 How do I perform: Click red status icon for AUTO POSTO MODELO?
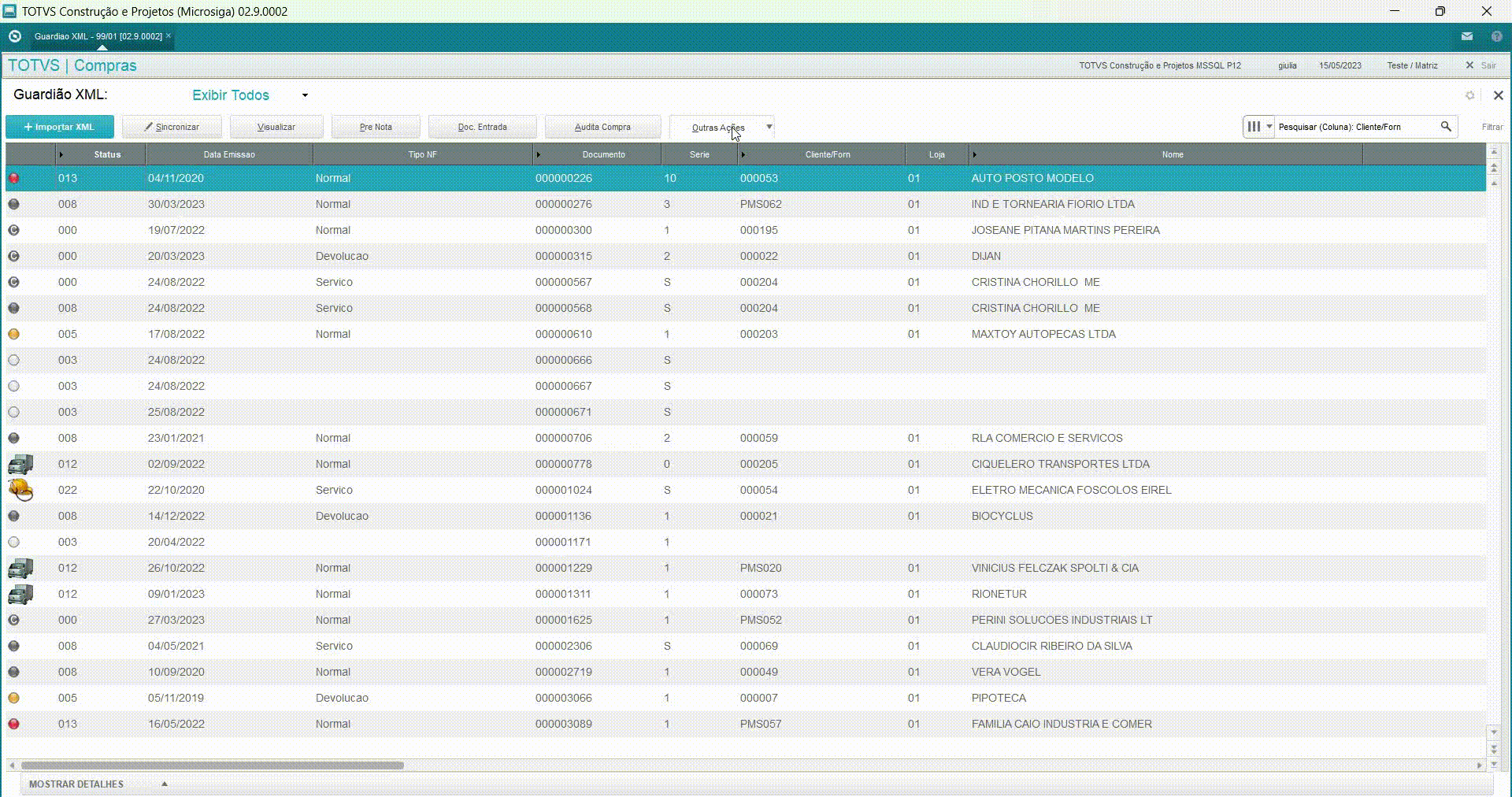pyautogui.click(x=13, y=178)
